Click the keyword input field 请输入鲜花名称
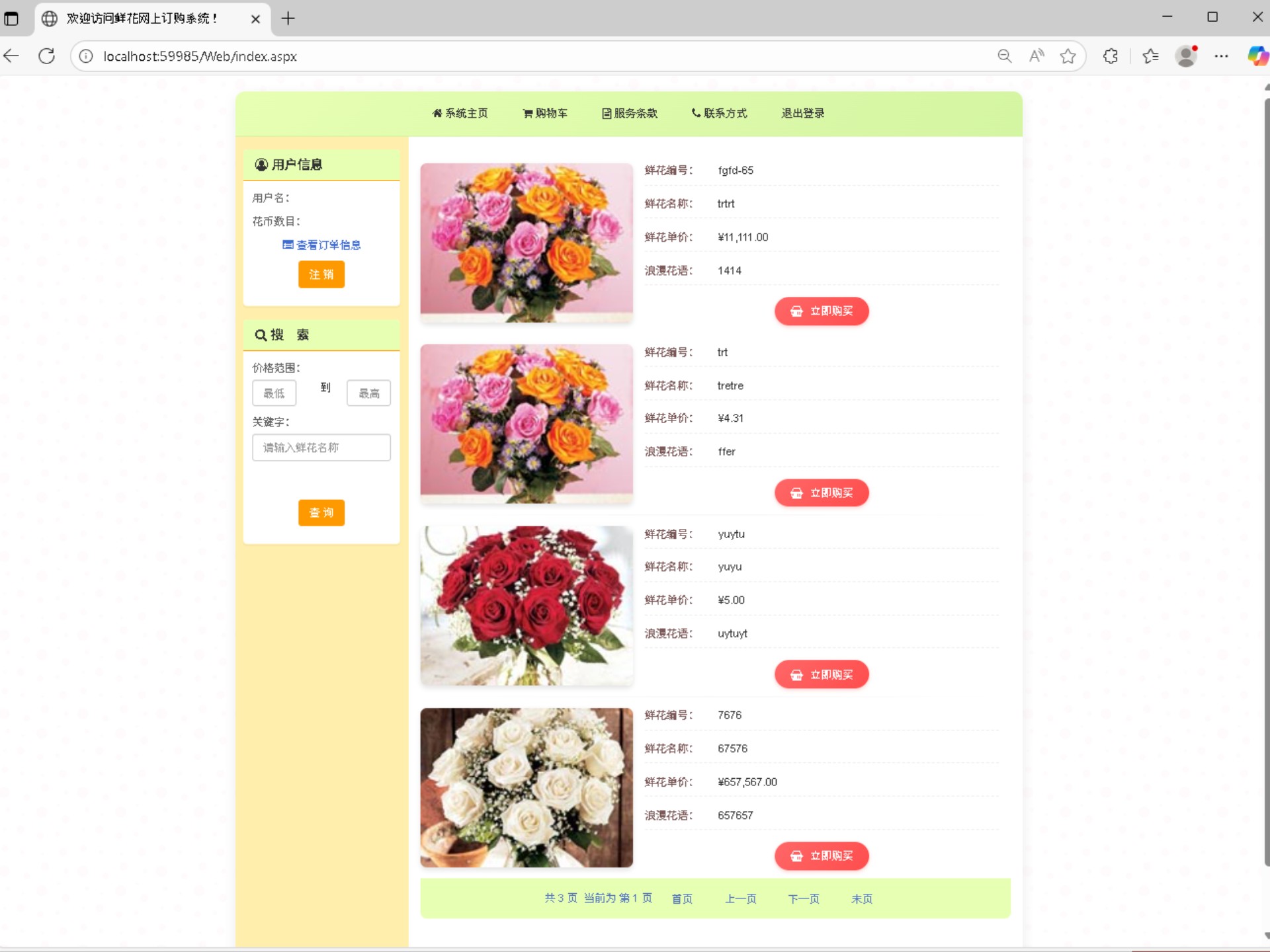Image resolution: width=1270 pixels, height=952 pixels. [321, 448]
